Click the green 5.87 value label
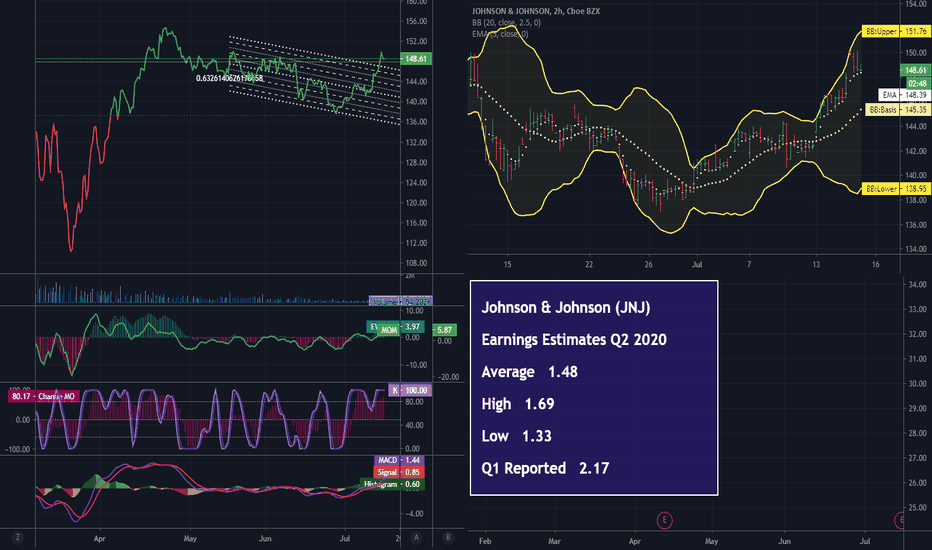The image size is (932, 550). pyautogui.click(x=445, y=329)
